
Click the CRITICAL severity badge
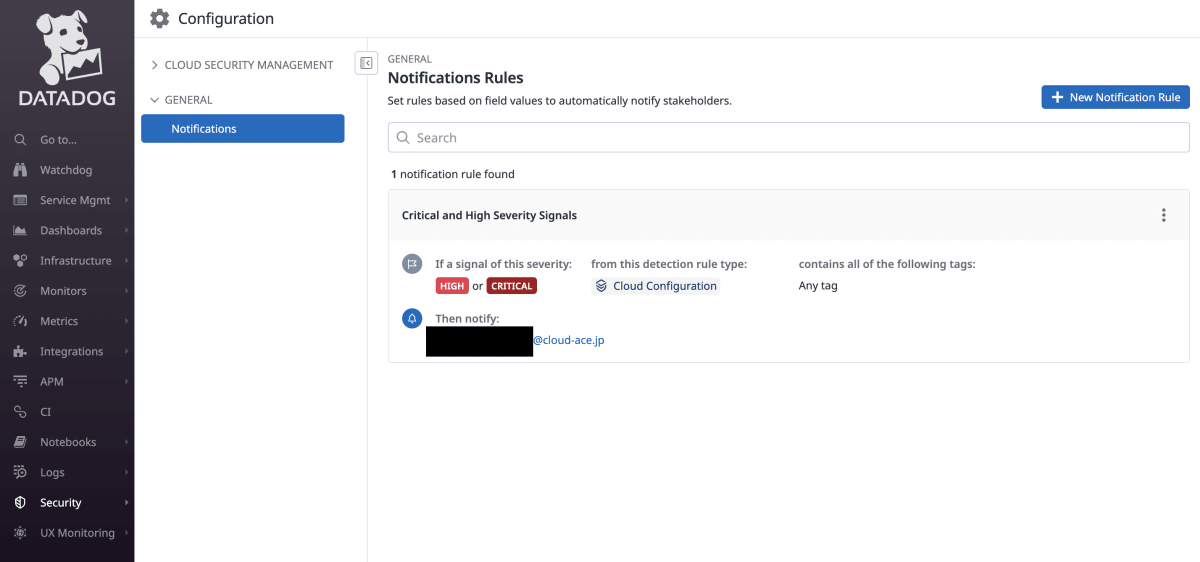pos(512,286)
